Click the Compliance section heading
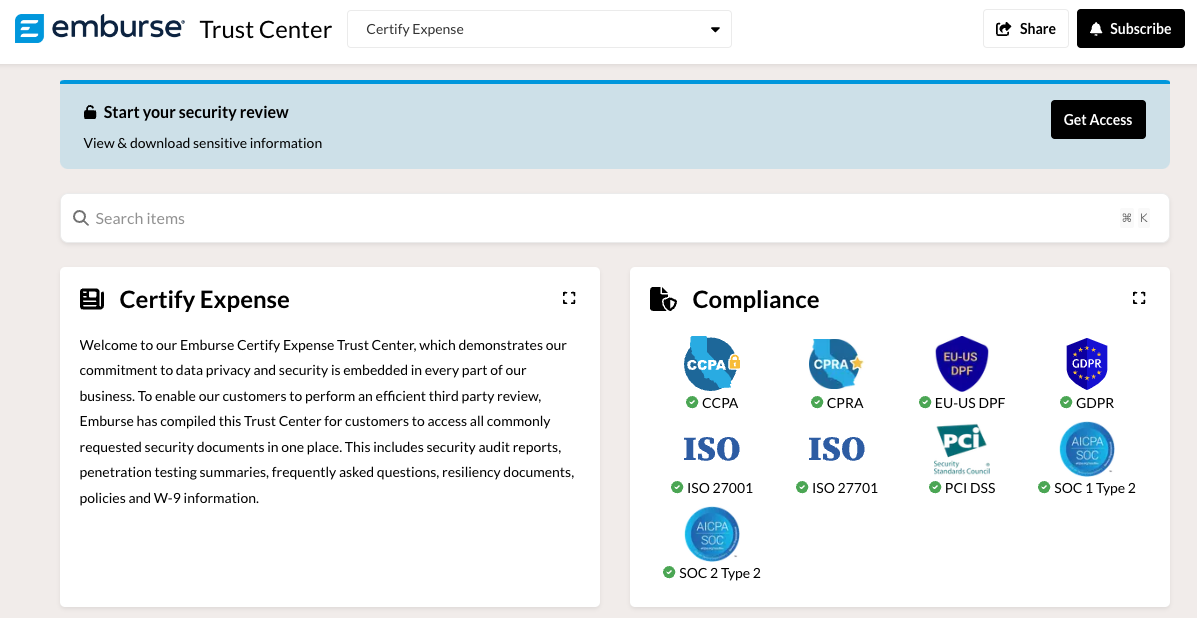The width and height of the screenshot is (1197, 618). (755, 300)
